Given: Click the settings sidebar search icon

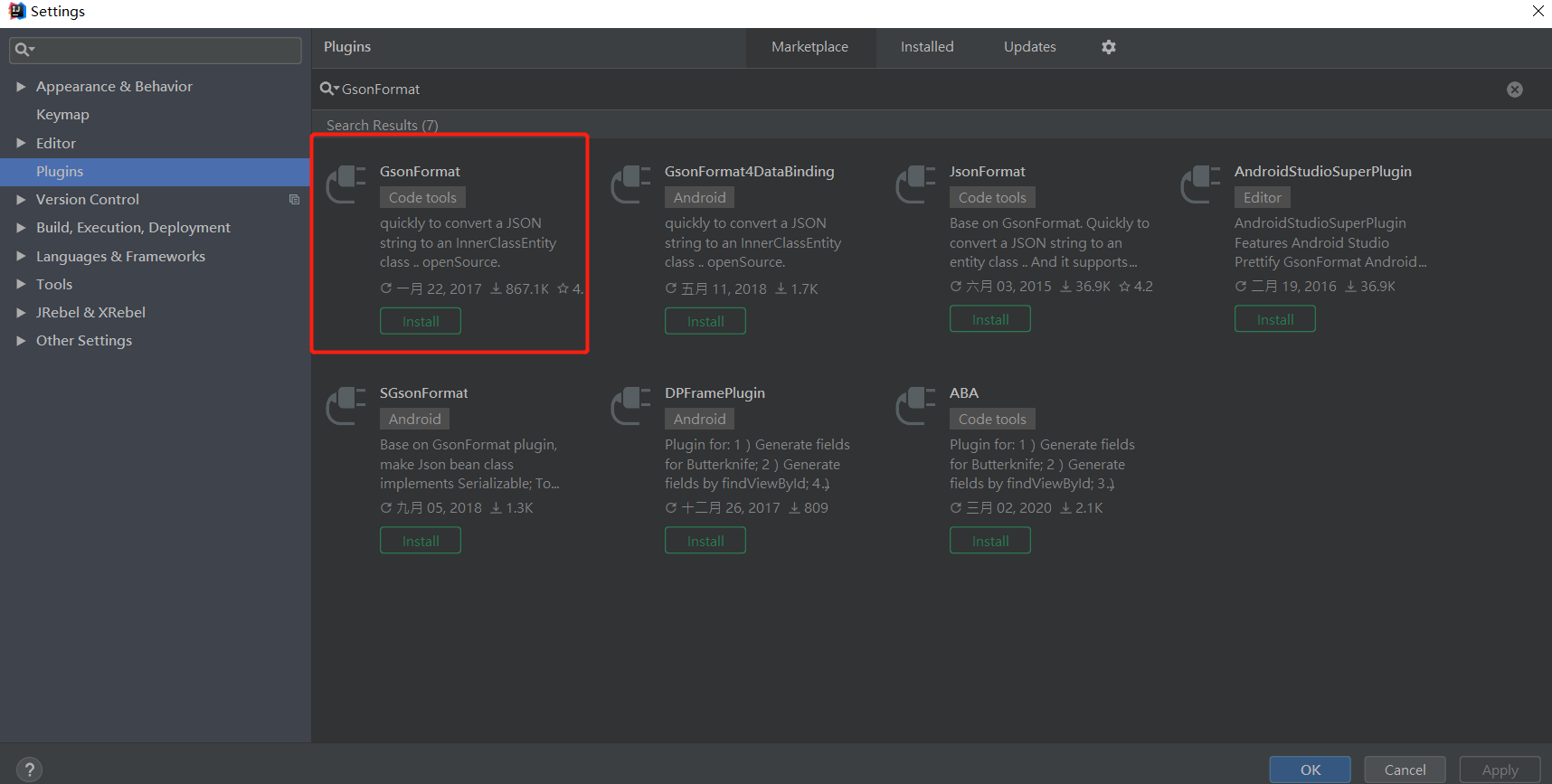Looking at the screenshot, I should 24,50.
